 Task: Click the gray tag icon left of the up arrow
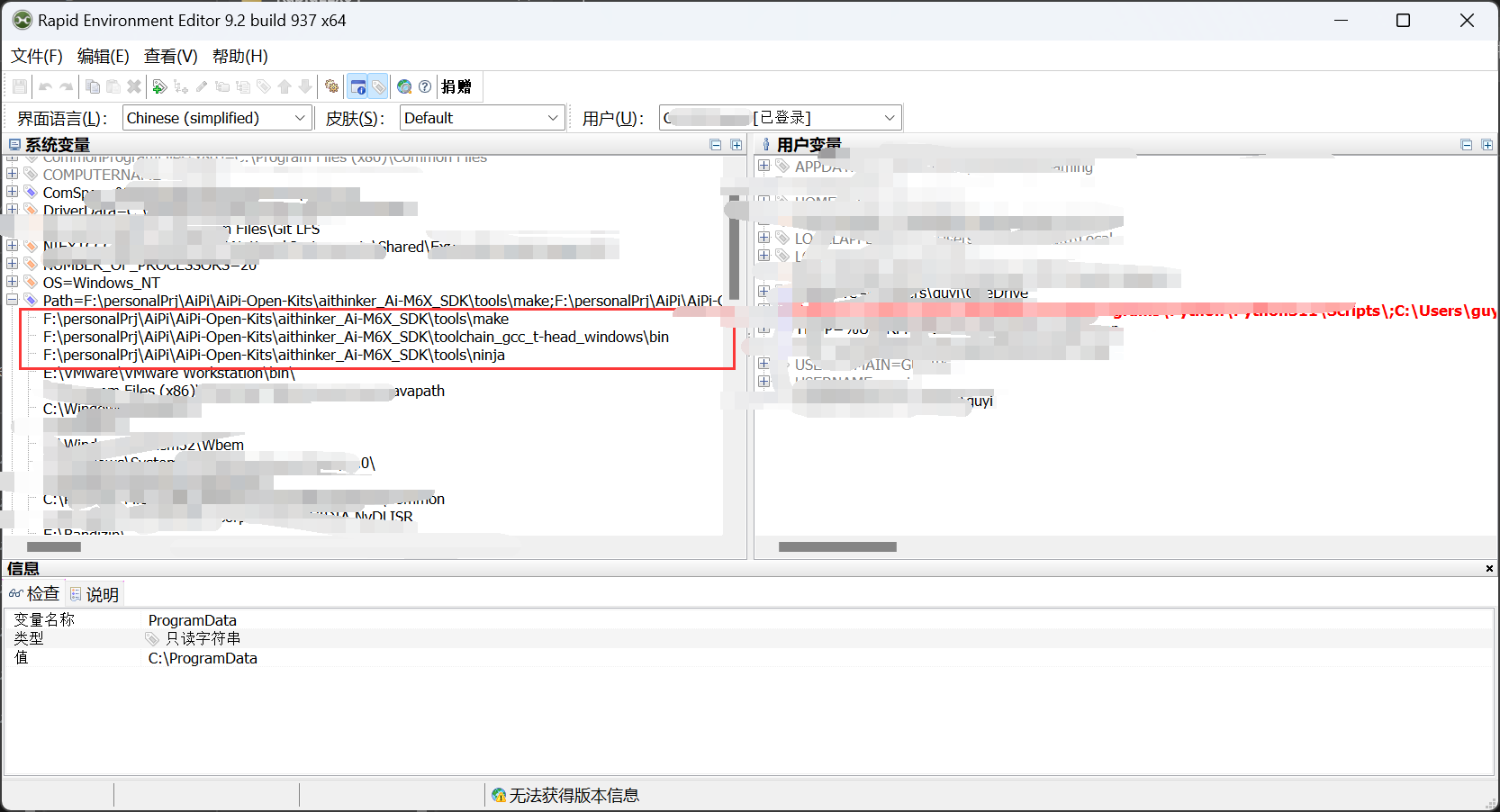tap(264, 86)
